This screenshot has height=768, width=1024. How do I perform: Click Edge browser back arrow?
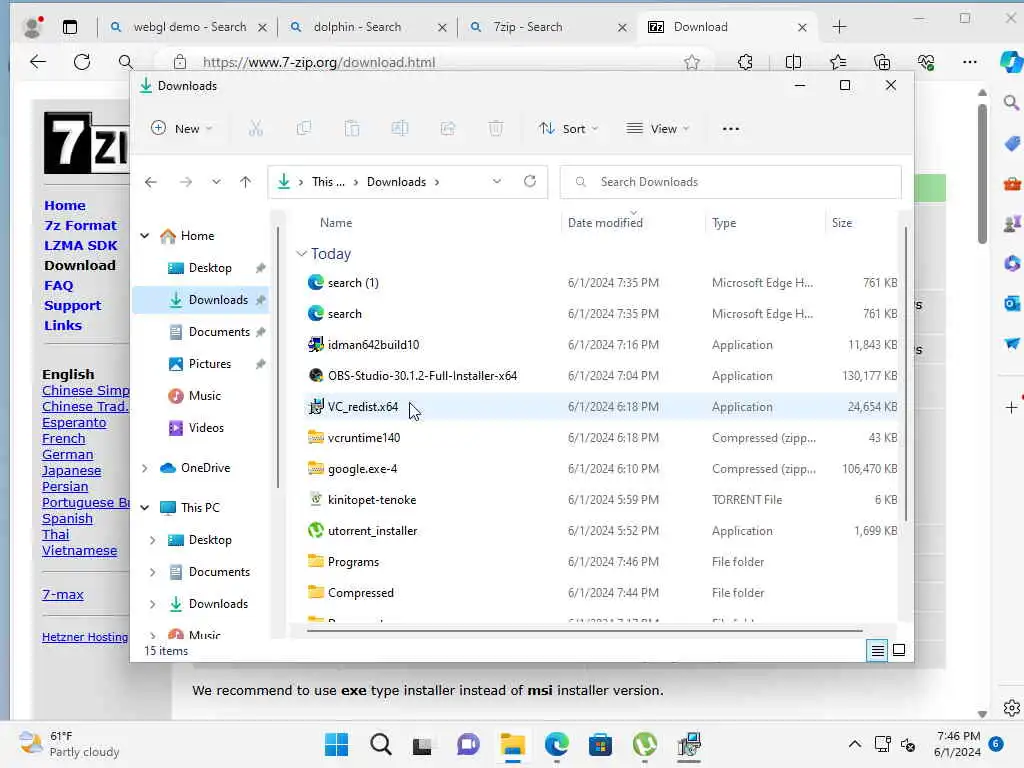pyautogui.click(x=38, y=62)
